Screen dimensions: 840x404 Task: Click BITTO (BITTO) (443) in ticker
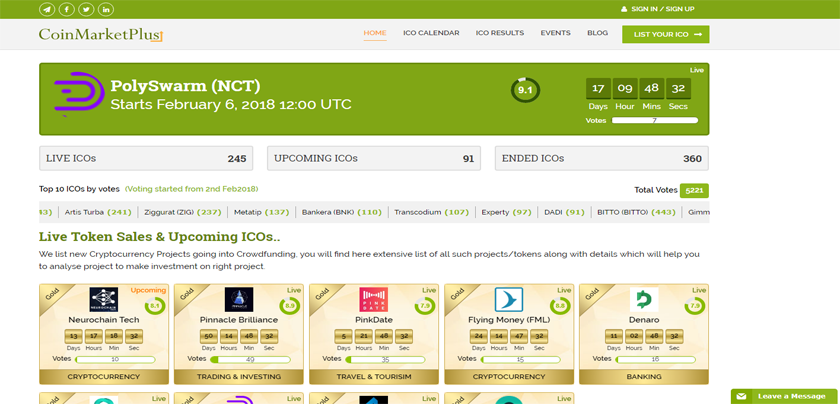[x=636, y=212]
